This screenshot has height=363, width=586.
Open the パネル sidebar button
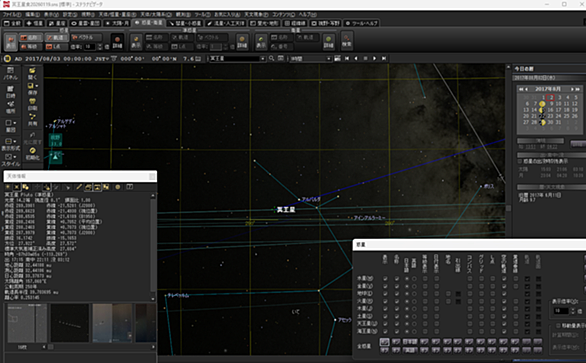[10, 74]
